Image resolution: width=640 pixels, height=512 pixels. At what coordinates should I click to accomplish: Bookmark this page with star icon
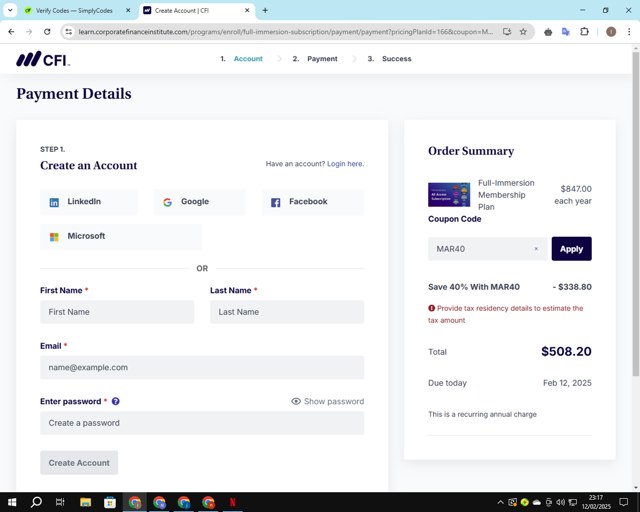click(523, 31)
